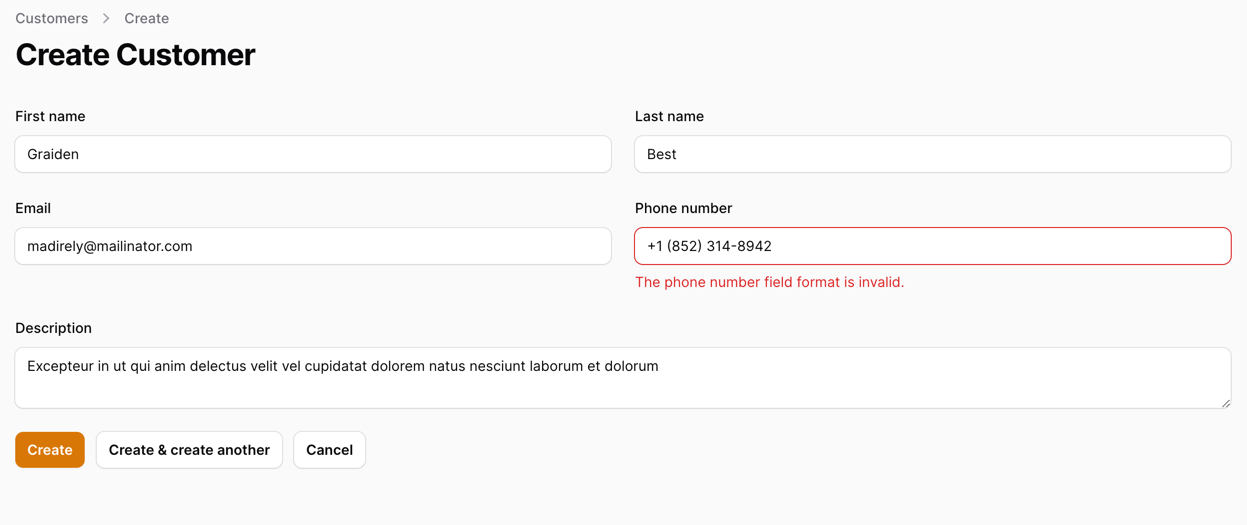Click the breadcrumb chevron separator icon
The height and width of the screenshot is (525, 1247).
[x=106, y=18]
